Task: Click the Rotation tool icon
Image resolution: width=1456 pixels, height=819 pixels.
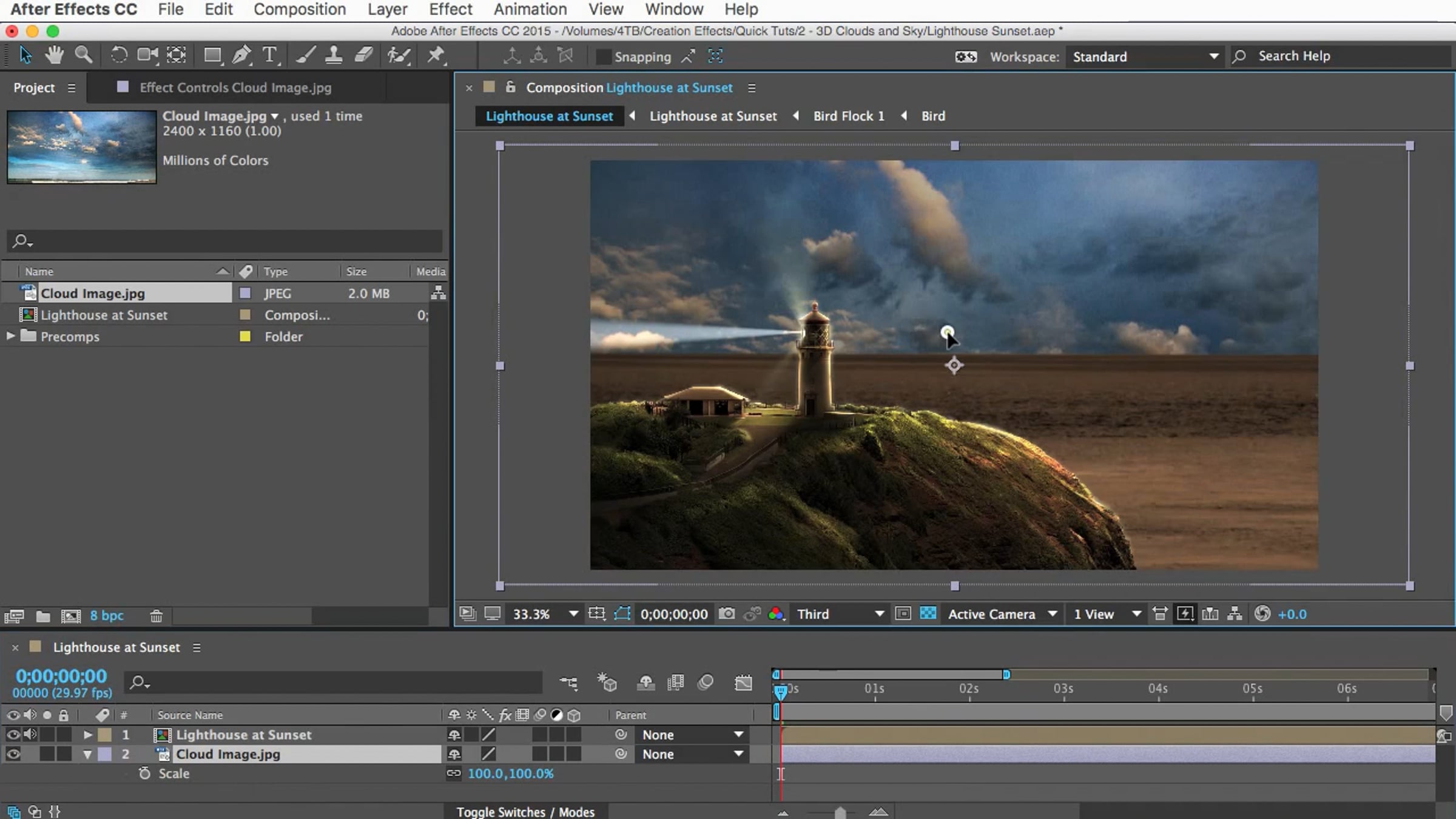Action: coord(118,55)
